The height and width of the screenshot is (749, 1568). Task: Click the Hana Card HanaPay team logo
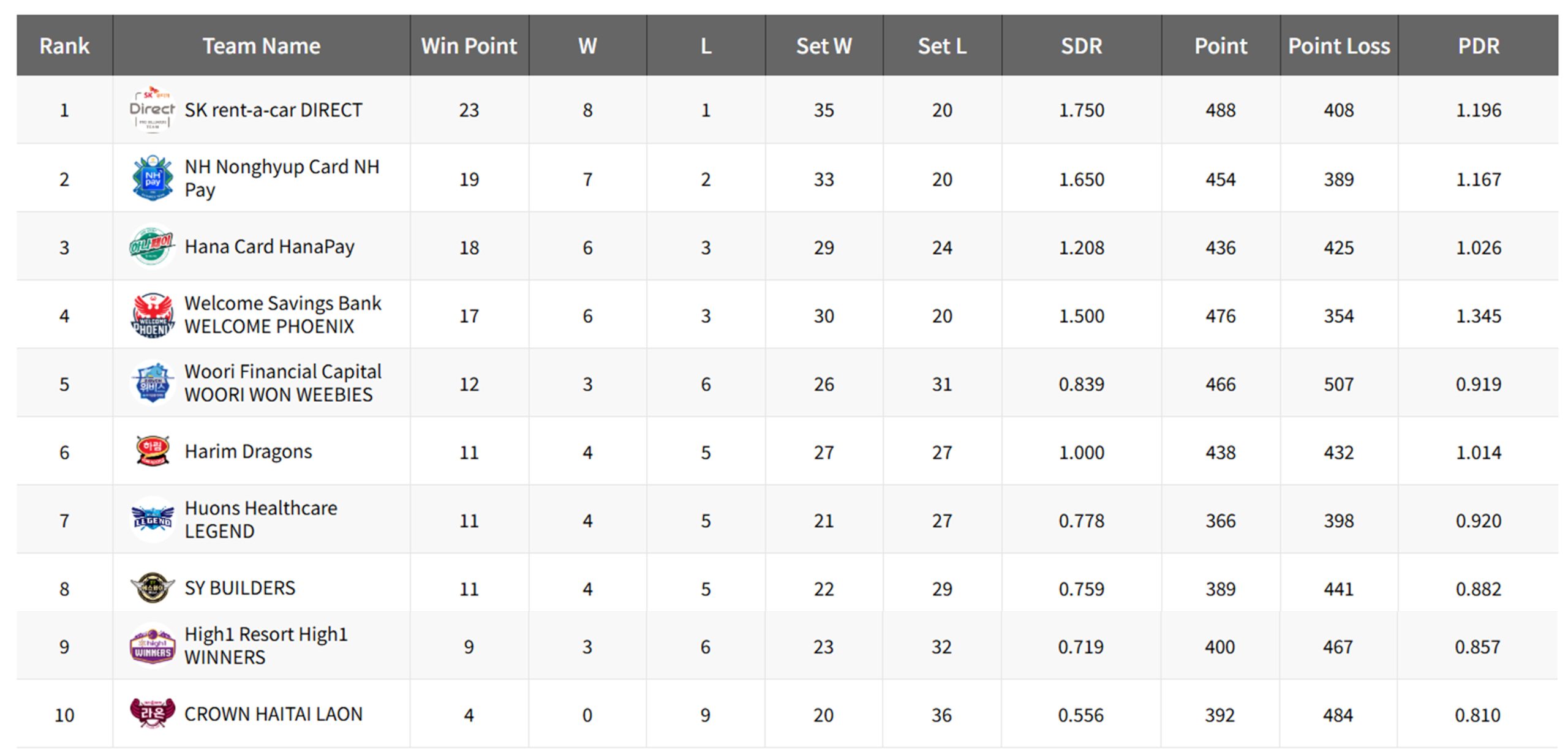tap(152, 247)
